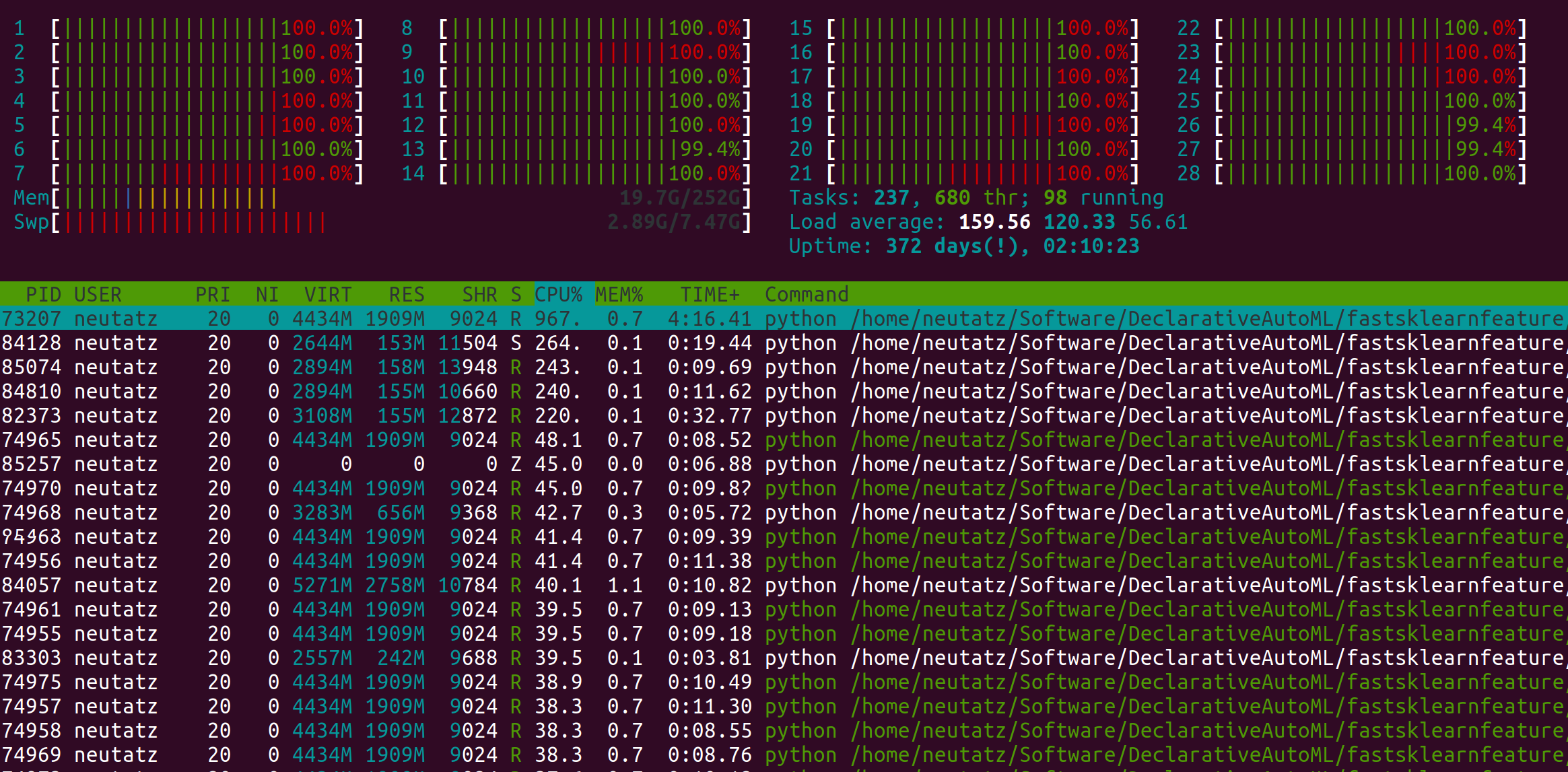The image size is (1568, 772).
Task: Sort by the VIRT column header
Action: click(x=328, y=294)
